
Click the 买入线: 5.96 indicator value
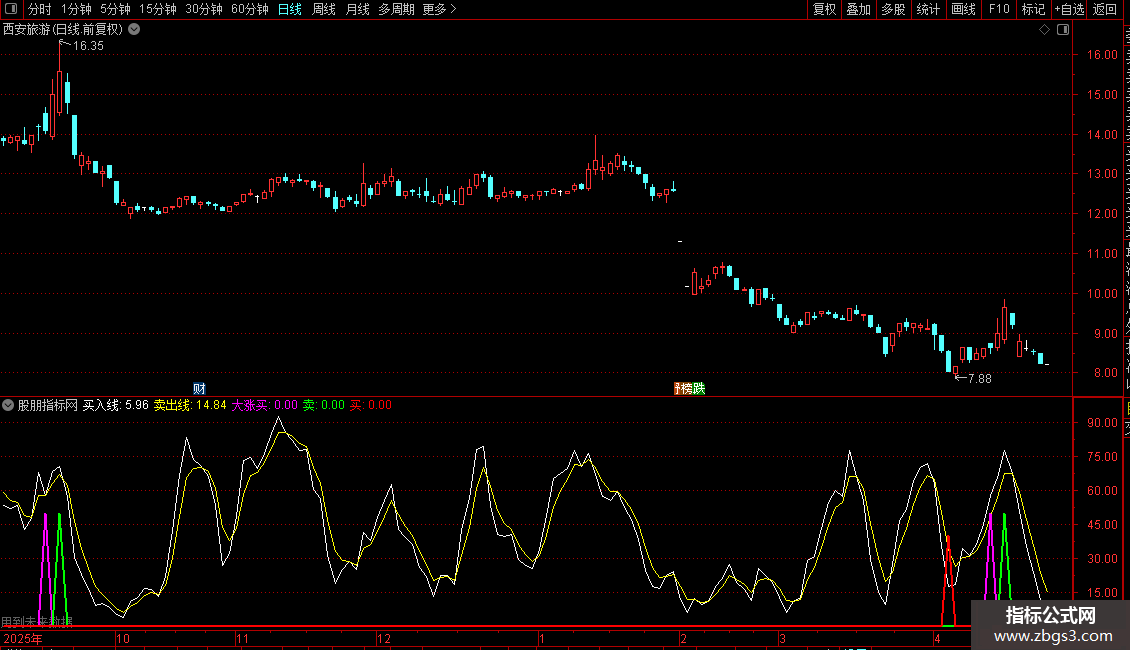pos(115,405)
